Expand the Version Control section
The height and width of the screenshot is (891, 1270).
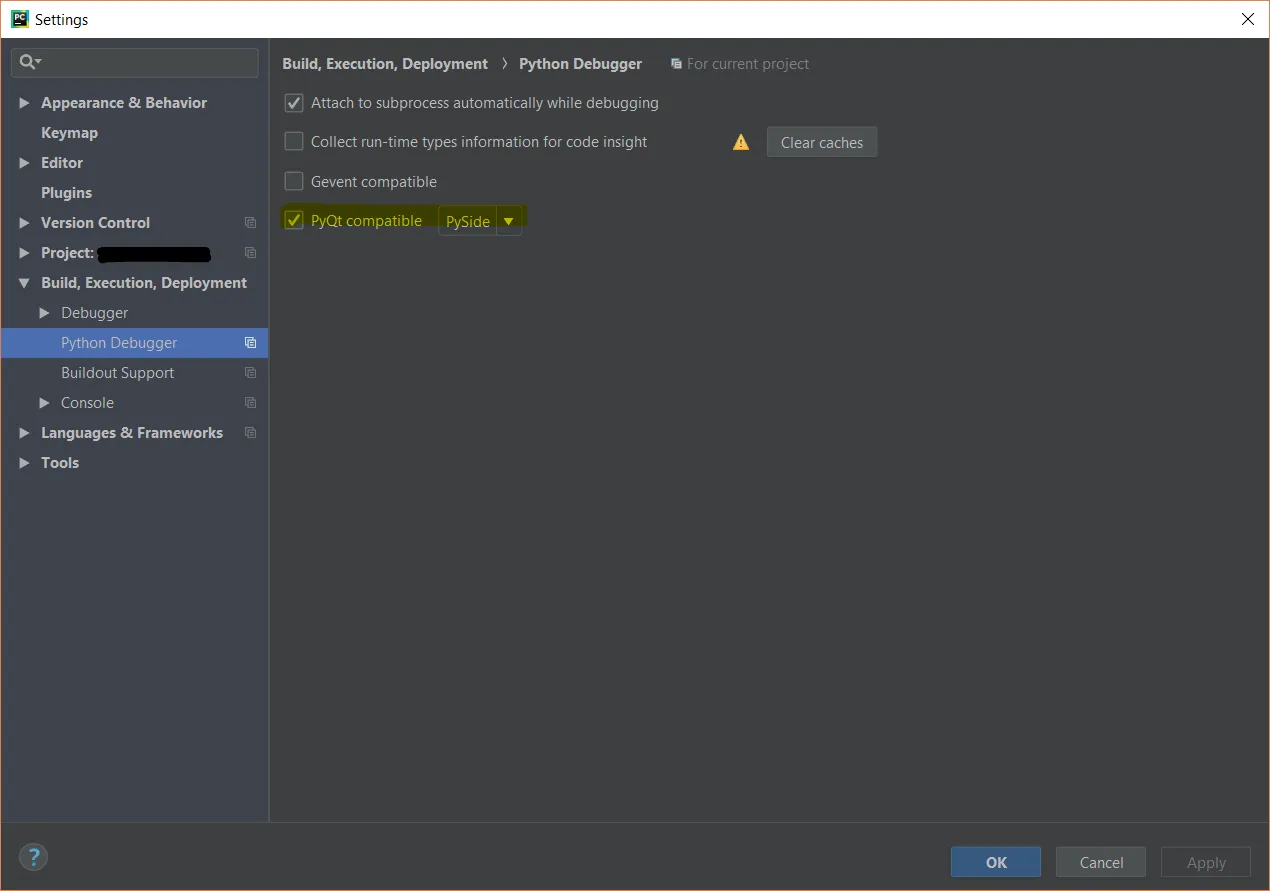pyautogui.click(x=24, y=223)
